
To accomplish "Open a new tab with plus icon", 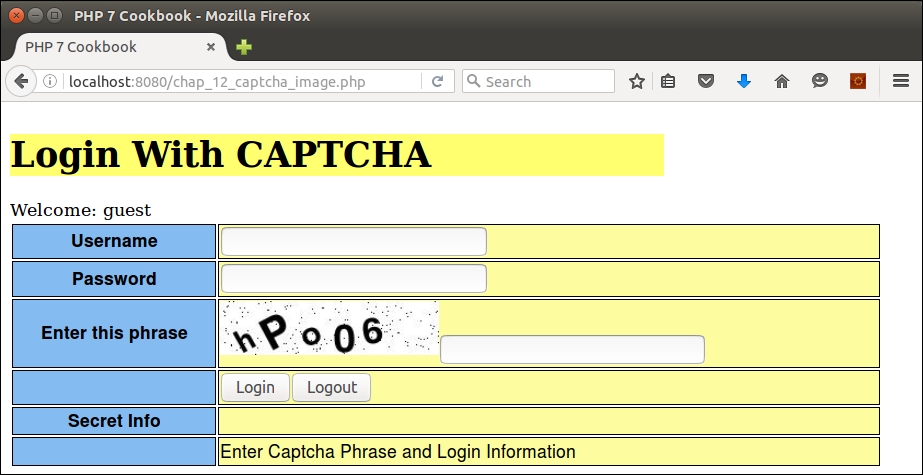I will click(x=244, y=47).
